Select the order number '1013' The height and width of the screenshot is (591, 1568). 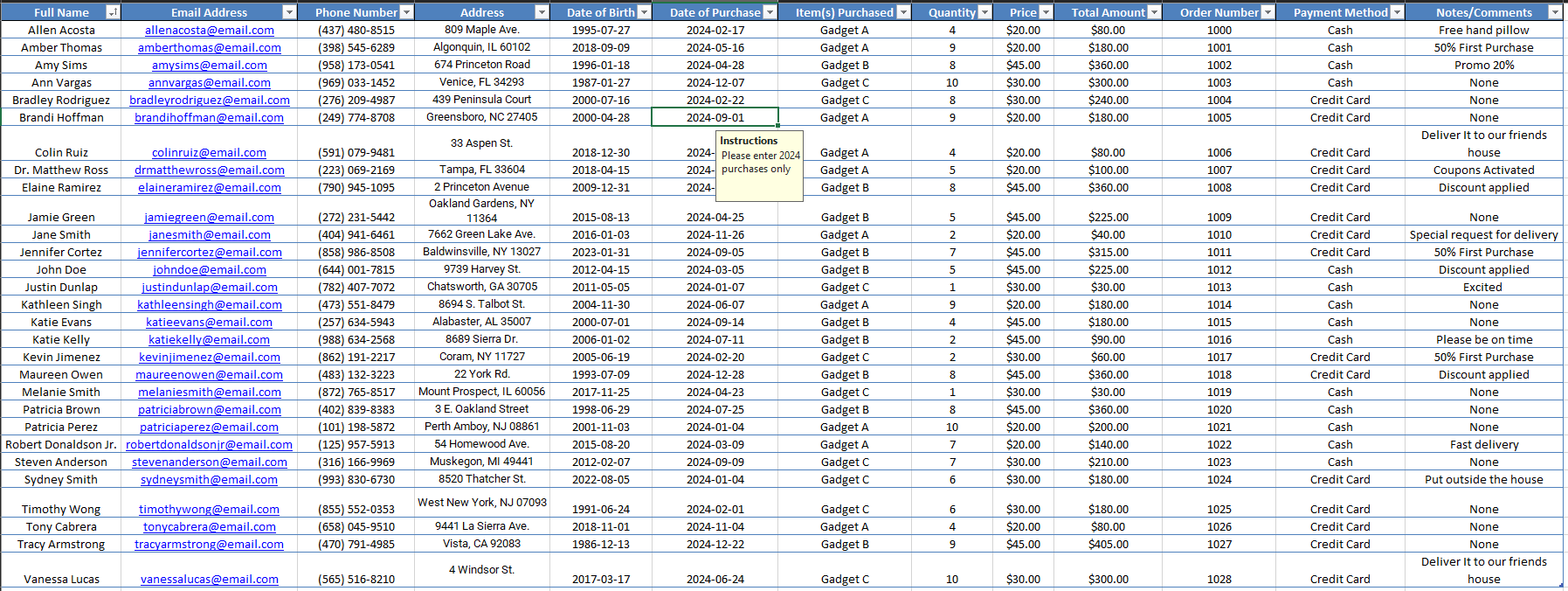click(x=1219, y=287)
